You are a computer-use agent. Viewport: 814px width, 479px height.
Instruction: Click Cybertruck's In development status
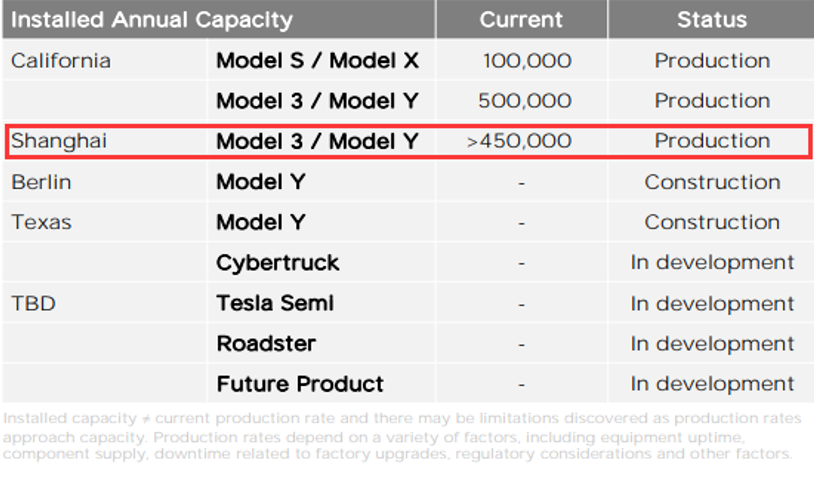coord(712,262)
